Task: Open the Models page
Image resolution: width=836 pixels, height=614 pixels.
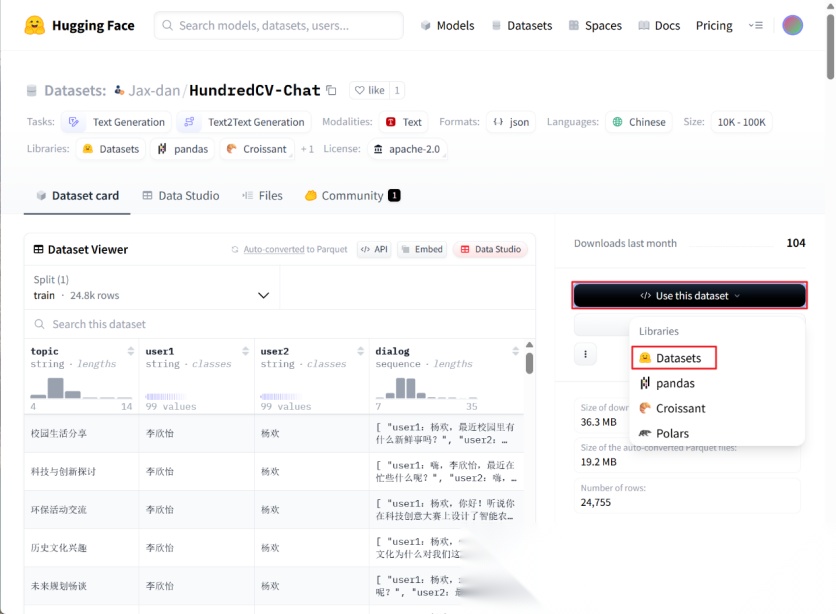Action: click(447, 26)
